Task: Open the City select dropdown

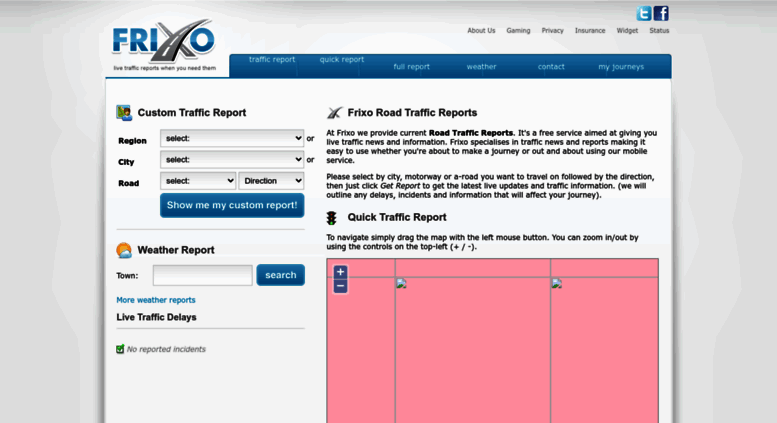Action: [232, 159]
